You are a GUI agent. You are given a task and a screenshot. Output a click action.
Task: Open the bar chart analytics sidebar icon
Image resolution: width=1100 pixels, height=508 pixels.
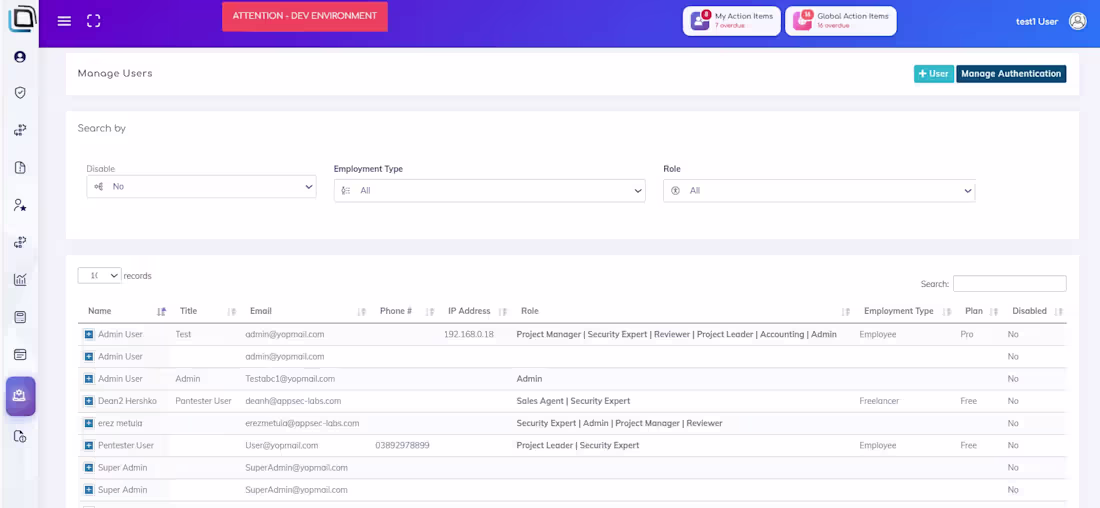[20, 279]
